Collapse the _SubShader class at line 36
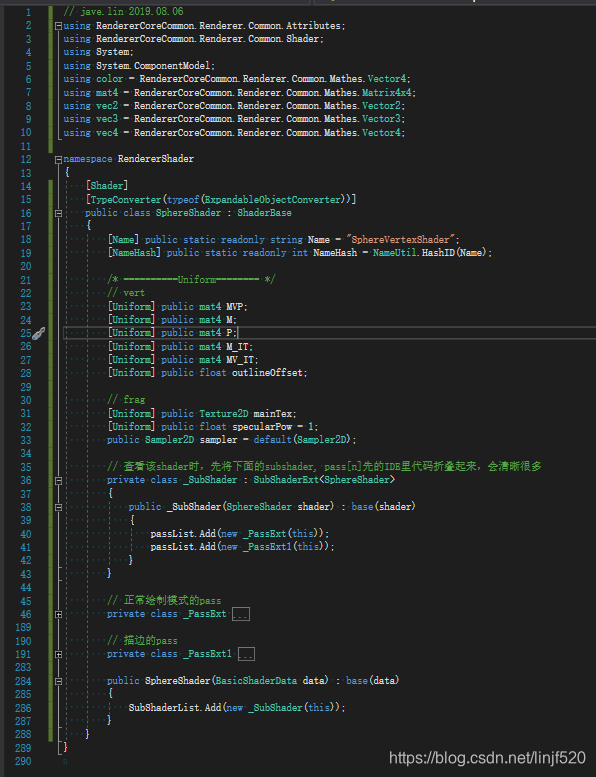 (x=58, y=481)
